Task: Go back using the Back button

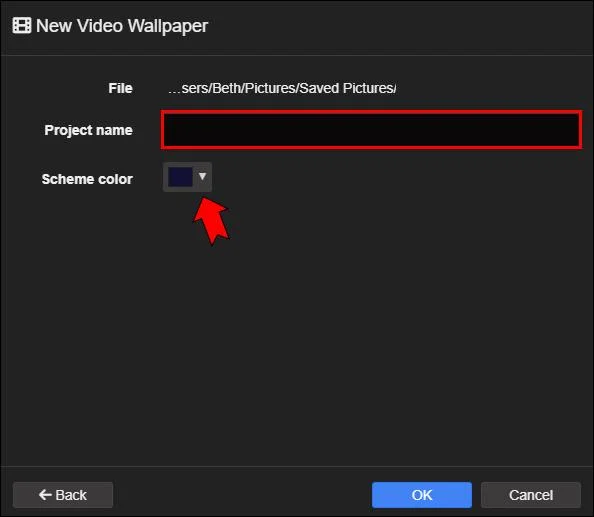Action: click(x=63, y=495)
